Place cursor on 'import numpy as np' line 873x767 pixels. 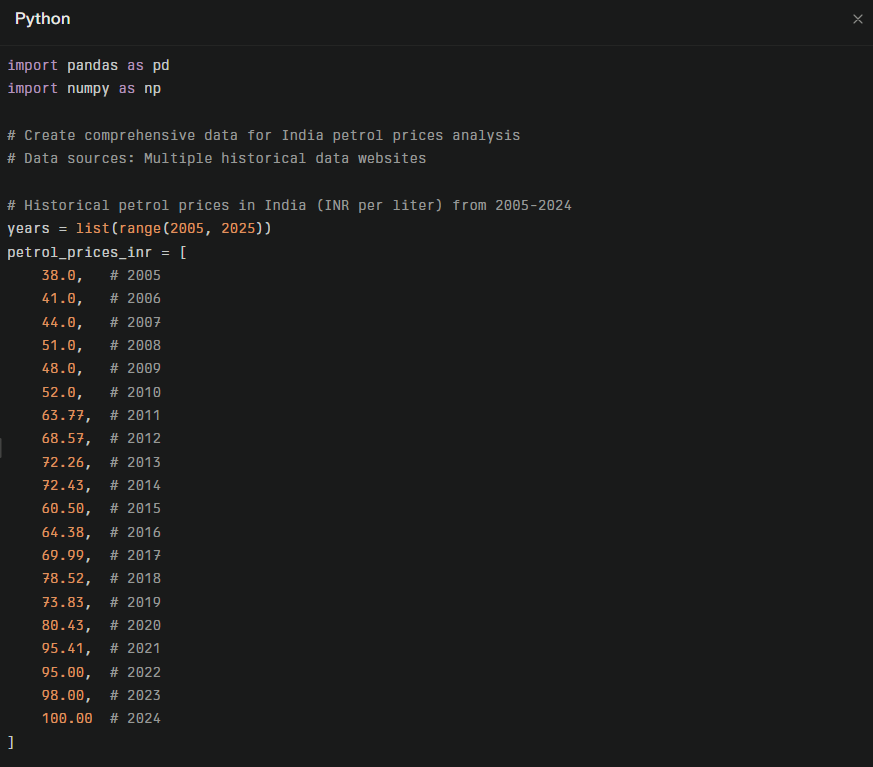(84, 88)
